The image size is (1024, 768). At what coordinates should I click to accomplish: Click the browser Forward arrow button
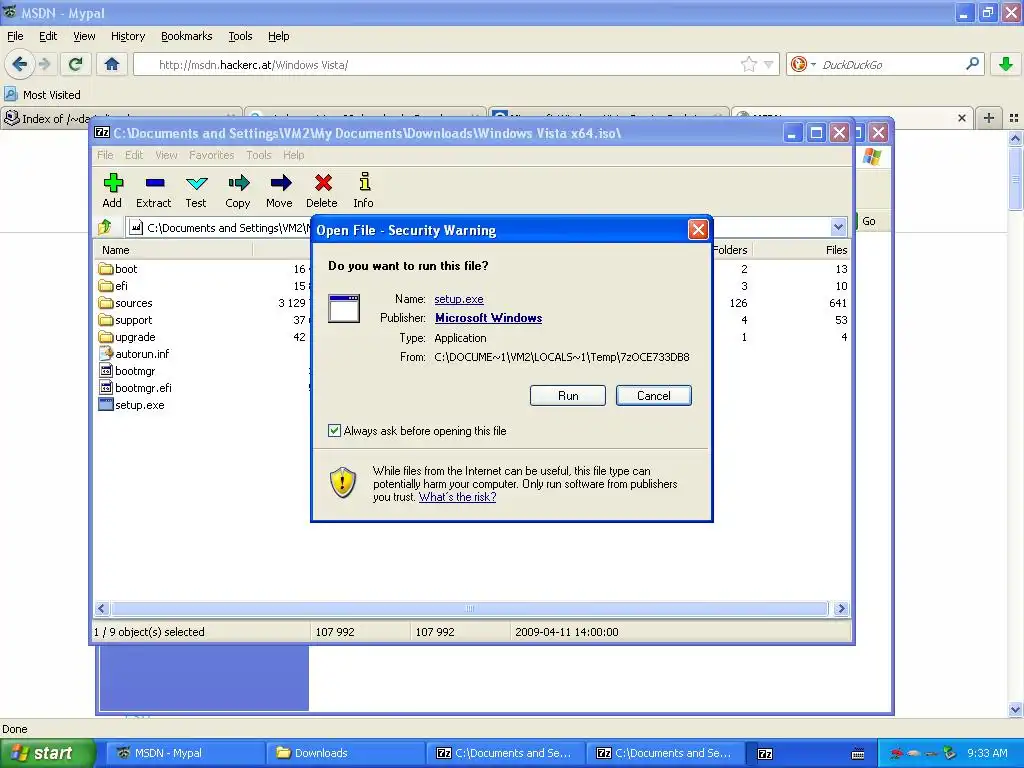[x=44, y=64]
